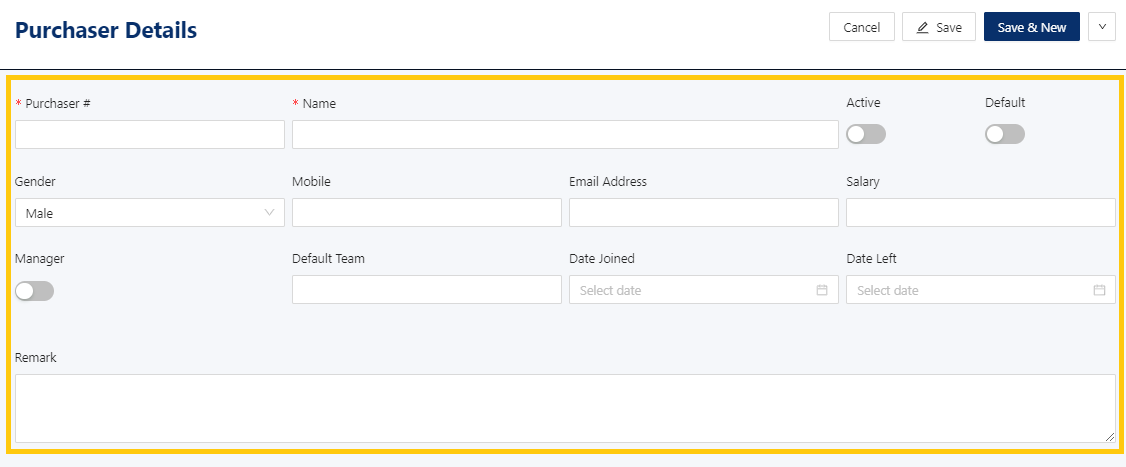Click the Email Address input field
Screen dimensions: 1126x467
704,213
